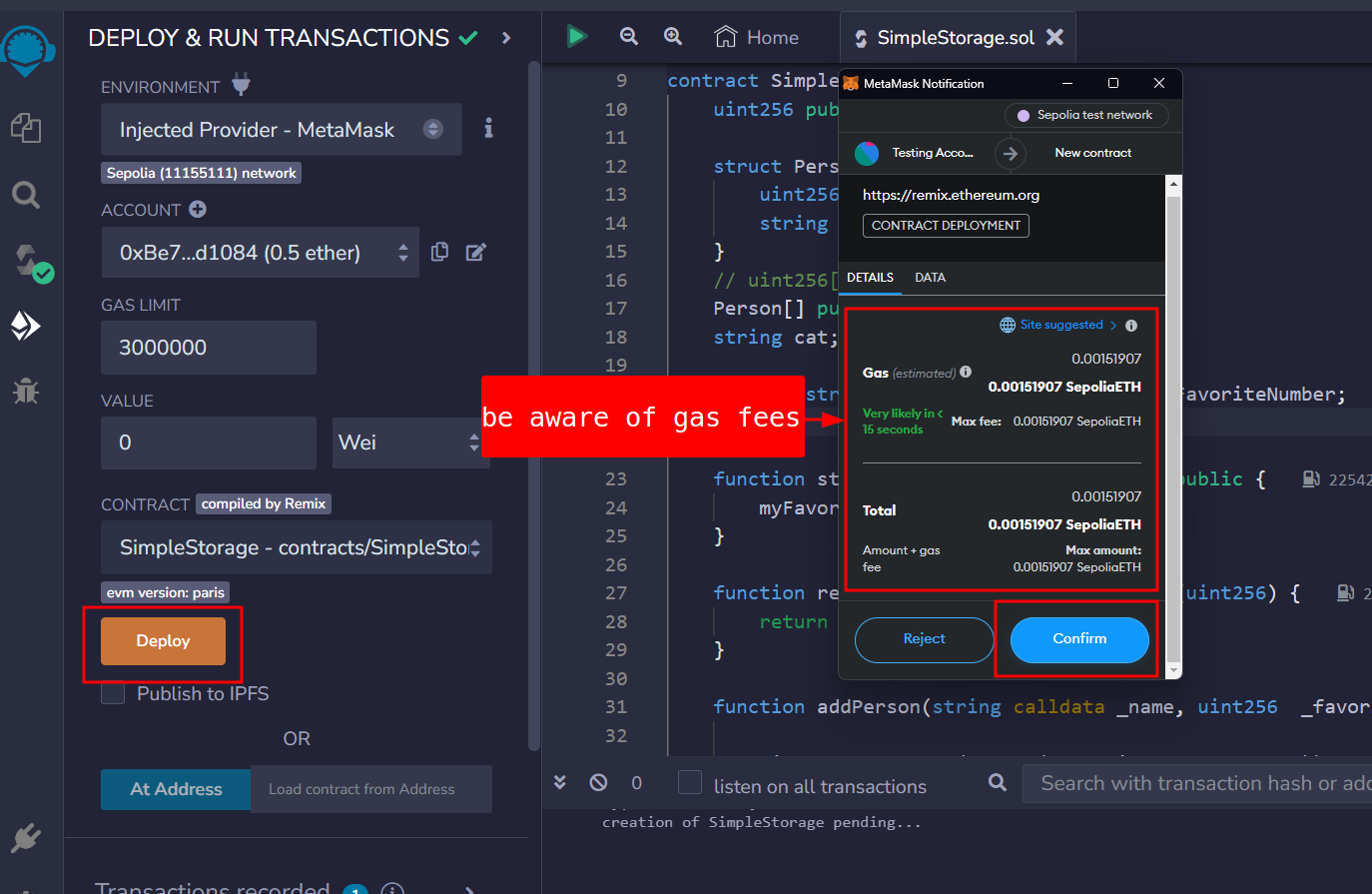Click the terminal search magnifier icon
Viewport: 1372px width, 894px height.
coord(997,782)
